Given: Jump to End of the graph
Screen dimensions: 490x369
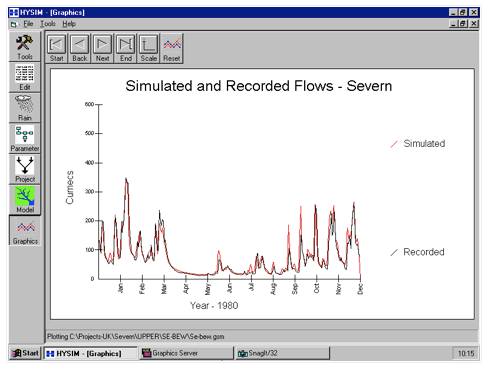Looking at the screenshot, I should (x=125, y=48).
